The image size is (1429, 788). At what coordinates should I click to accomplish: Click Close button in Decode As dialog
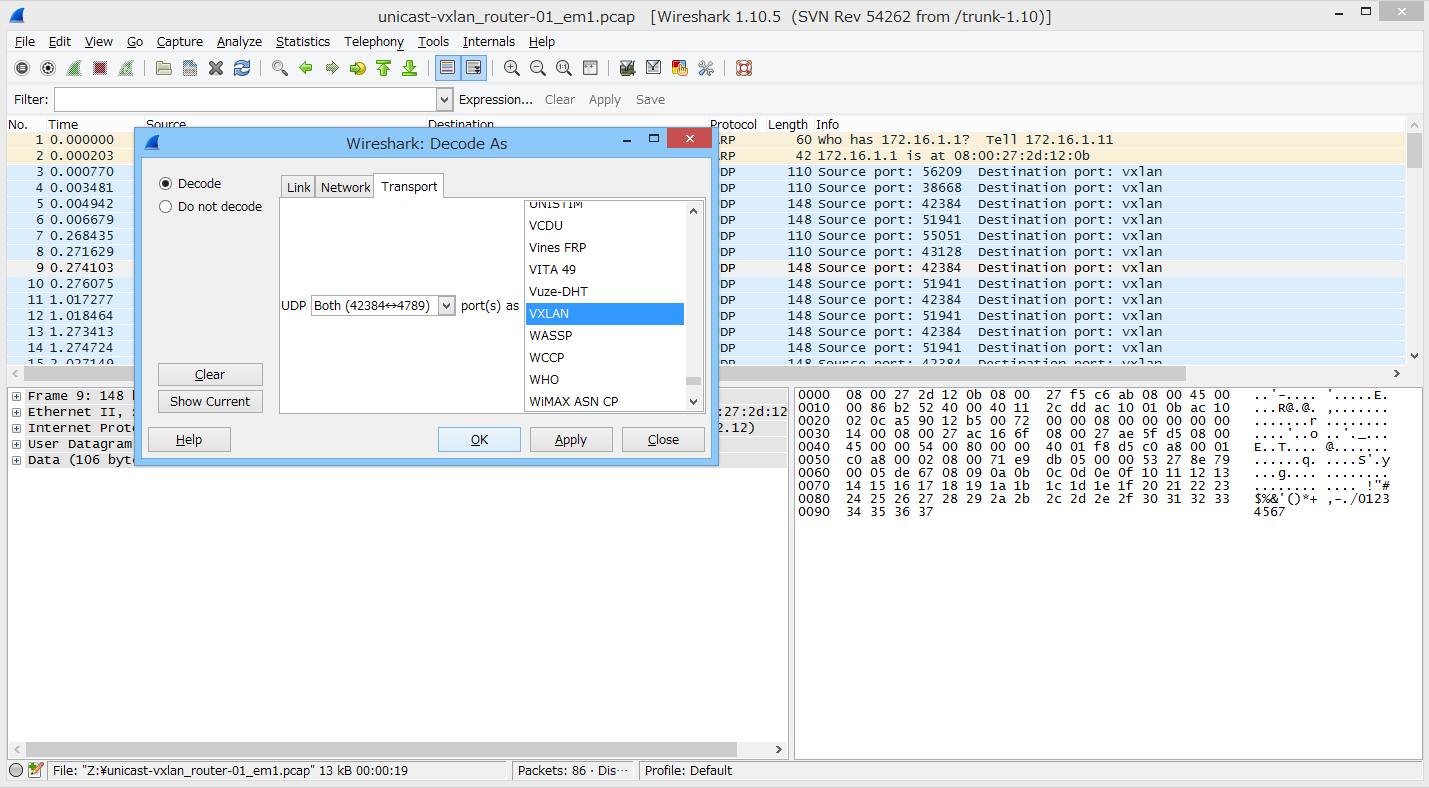(x=663, y=440)
